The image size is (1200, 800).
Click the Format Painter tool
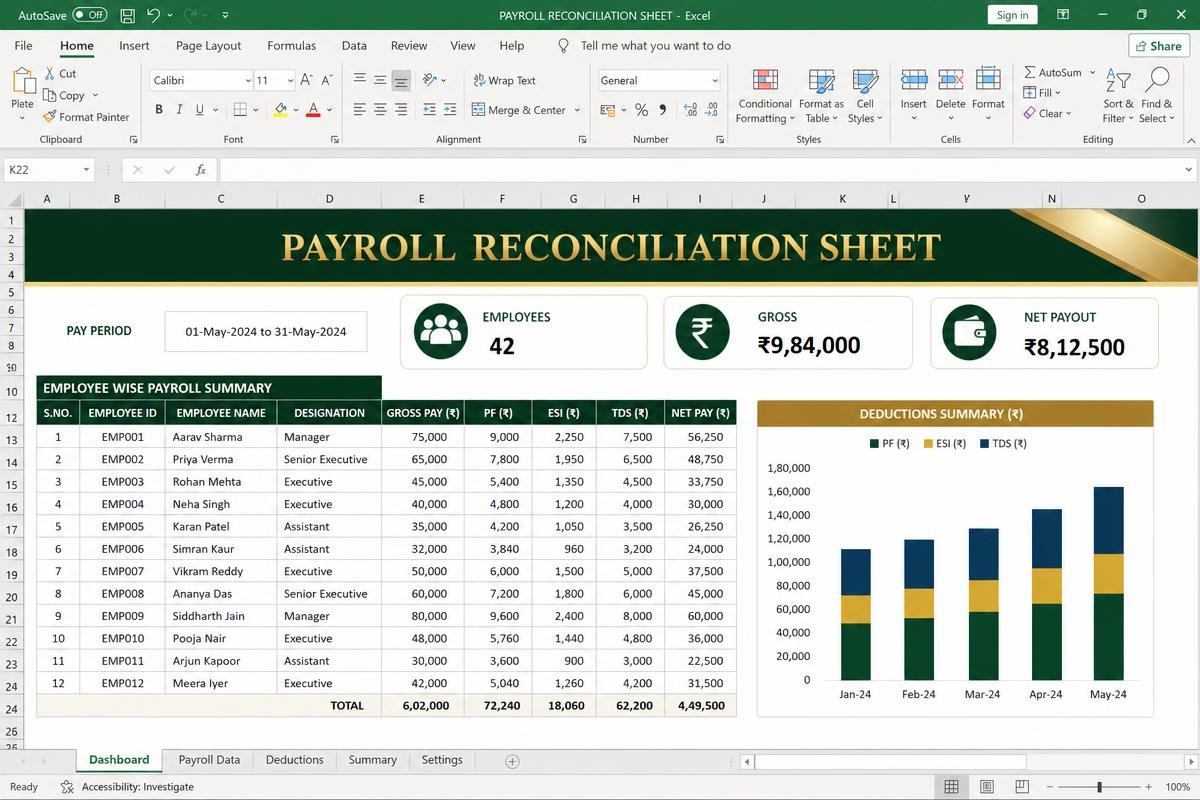[x=86, y=117]
